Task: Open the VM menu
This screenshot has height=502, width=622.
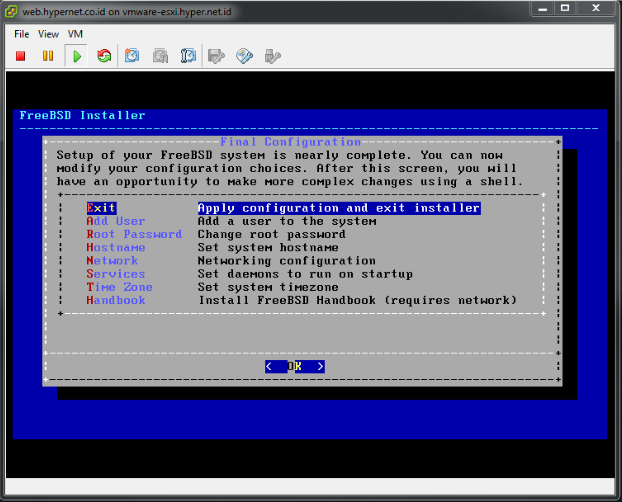Action: coord(75,34)
